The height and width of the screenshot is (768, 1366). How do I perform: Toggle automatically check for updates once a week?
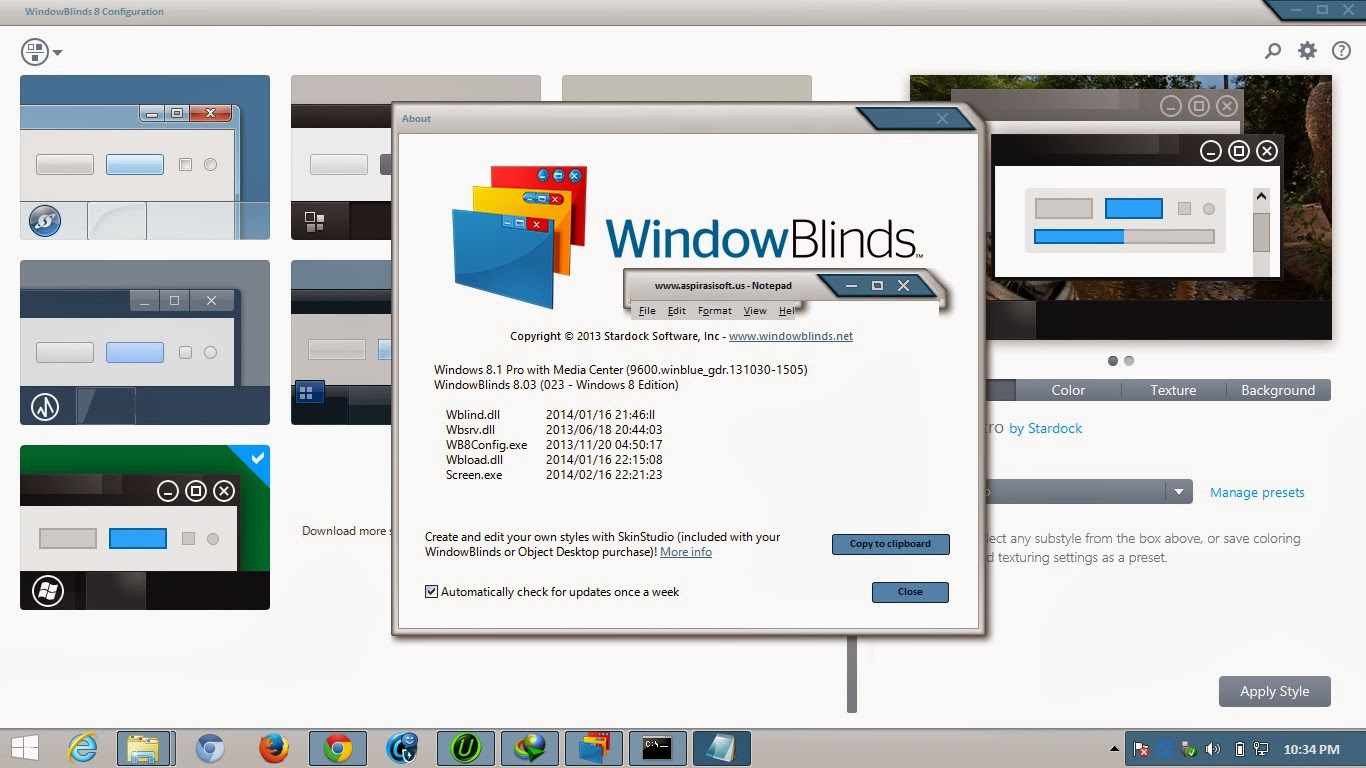click(431, 591)
